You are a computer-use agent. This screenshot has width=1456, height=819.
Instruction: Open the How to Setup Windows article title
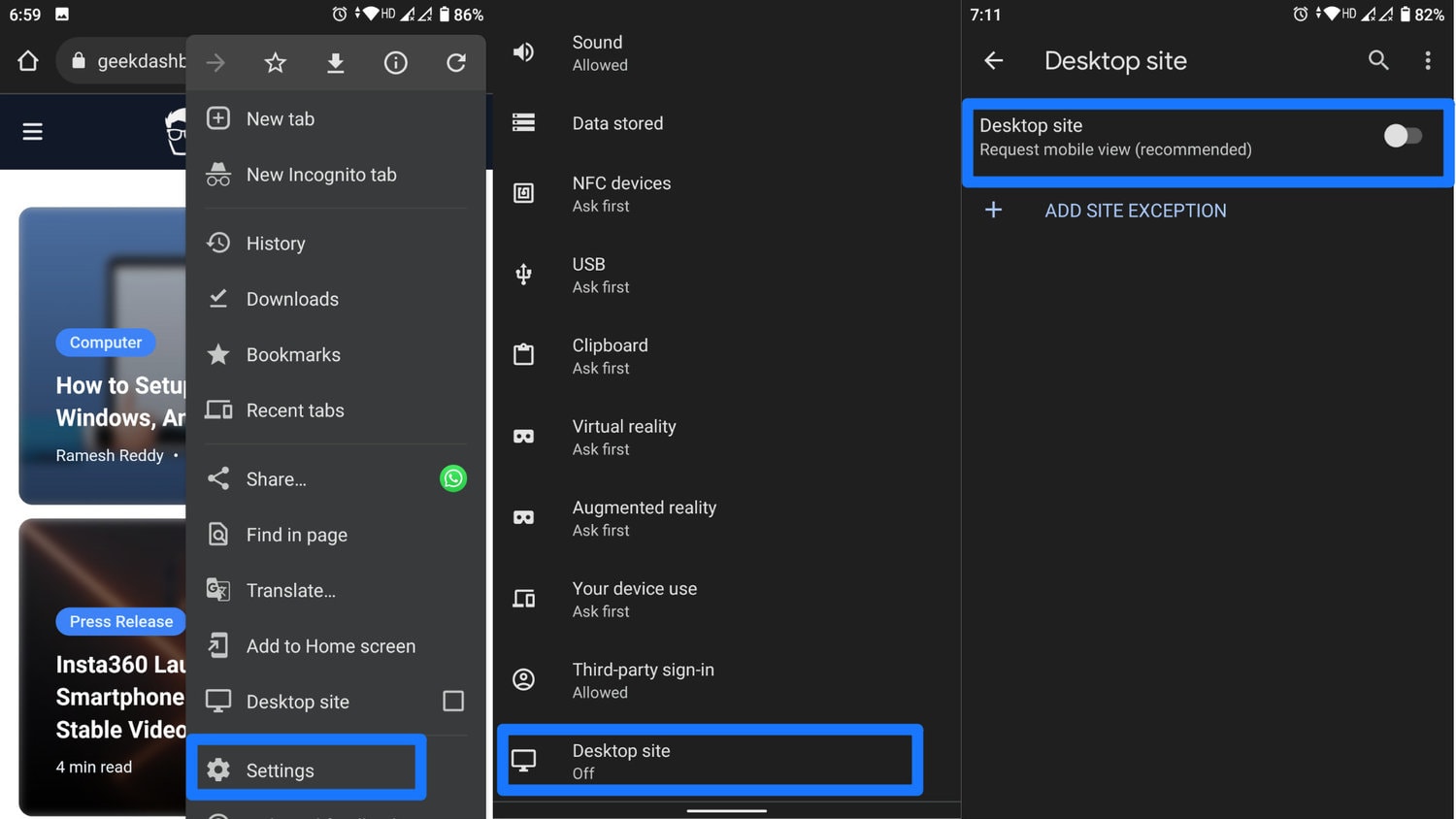(120, 402)
